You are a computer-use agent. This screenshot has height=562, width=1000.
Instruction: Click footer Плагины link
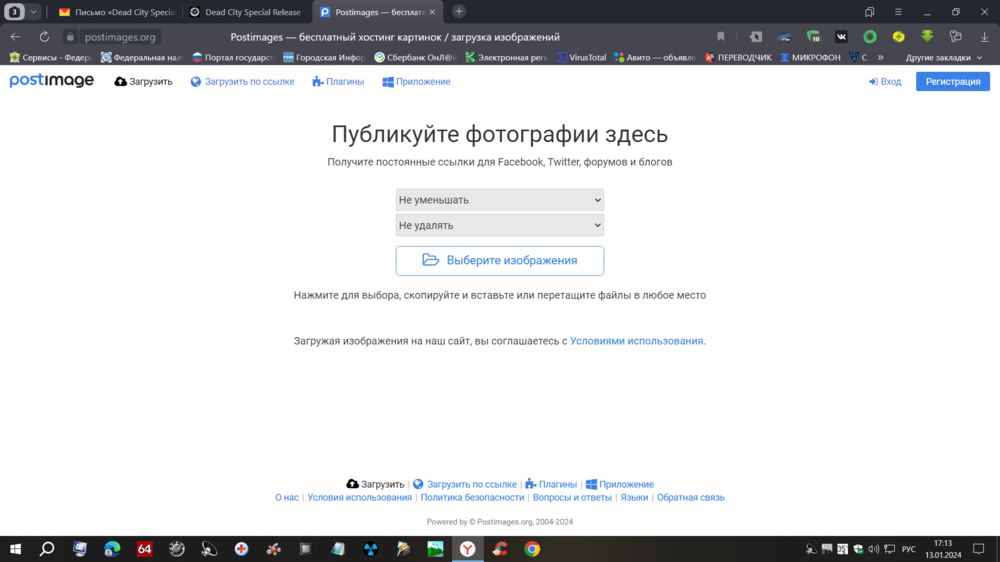(x=551, y=484)
